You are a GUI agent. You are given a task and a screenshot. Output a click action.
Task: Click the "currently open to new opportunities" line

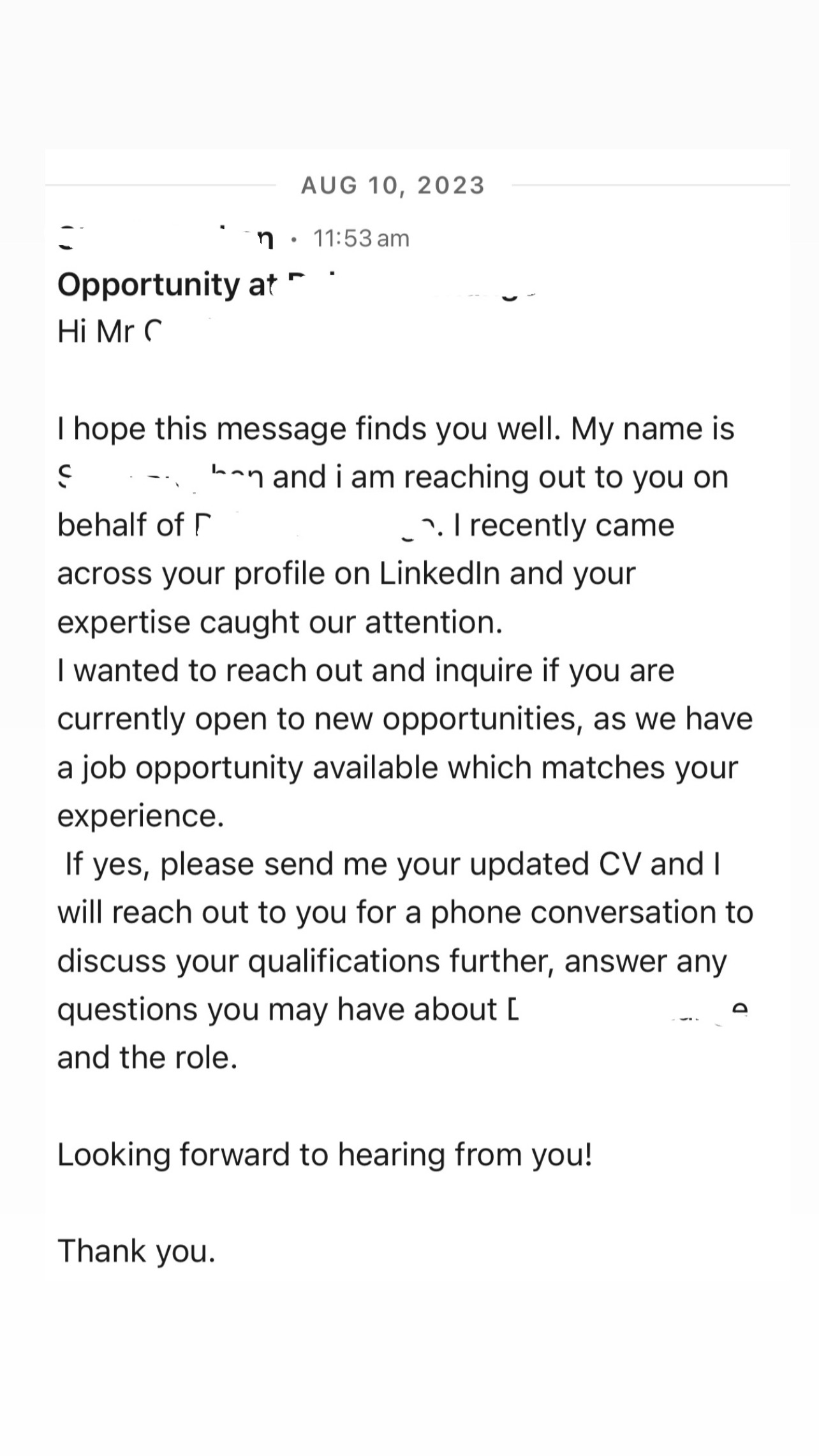click(319, 719)
